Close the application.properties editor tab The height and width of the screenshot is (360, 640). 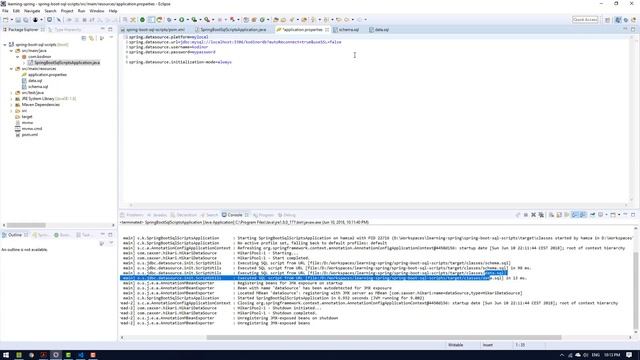pos(327,30)
